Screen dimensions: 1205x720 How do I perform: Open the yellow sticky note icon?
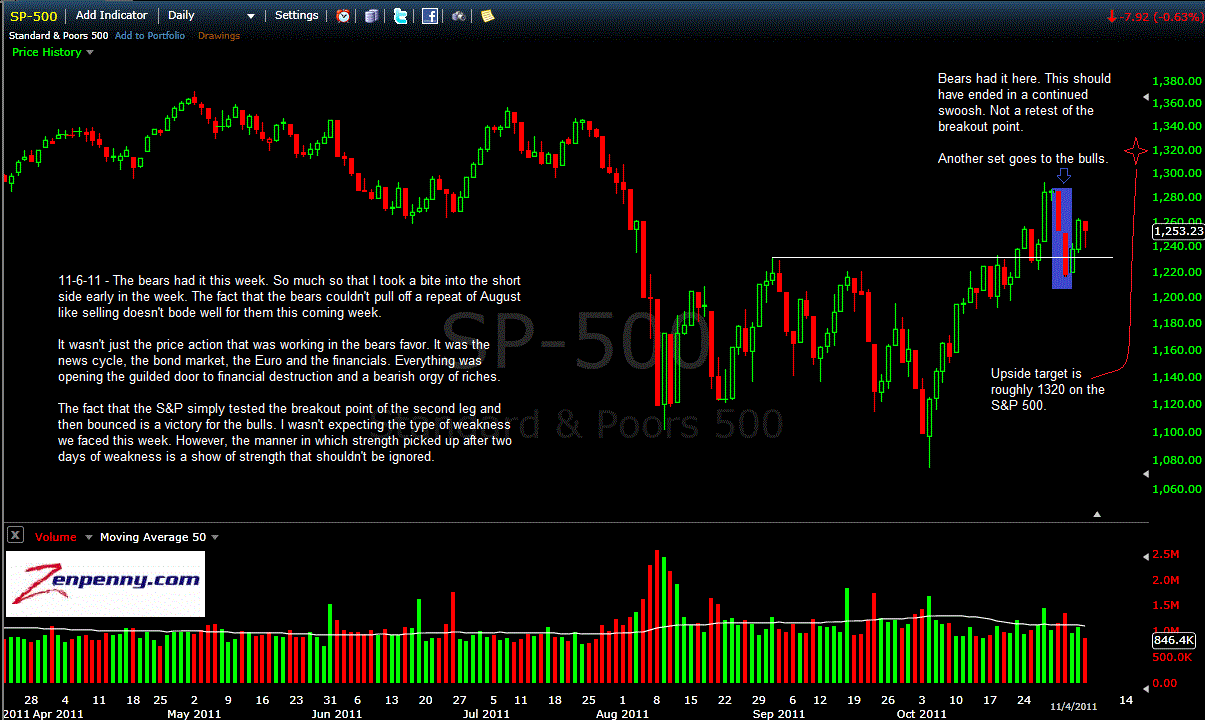pyautogui.click(x=487, y=16)
